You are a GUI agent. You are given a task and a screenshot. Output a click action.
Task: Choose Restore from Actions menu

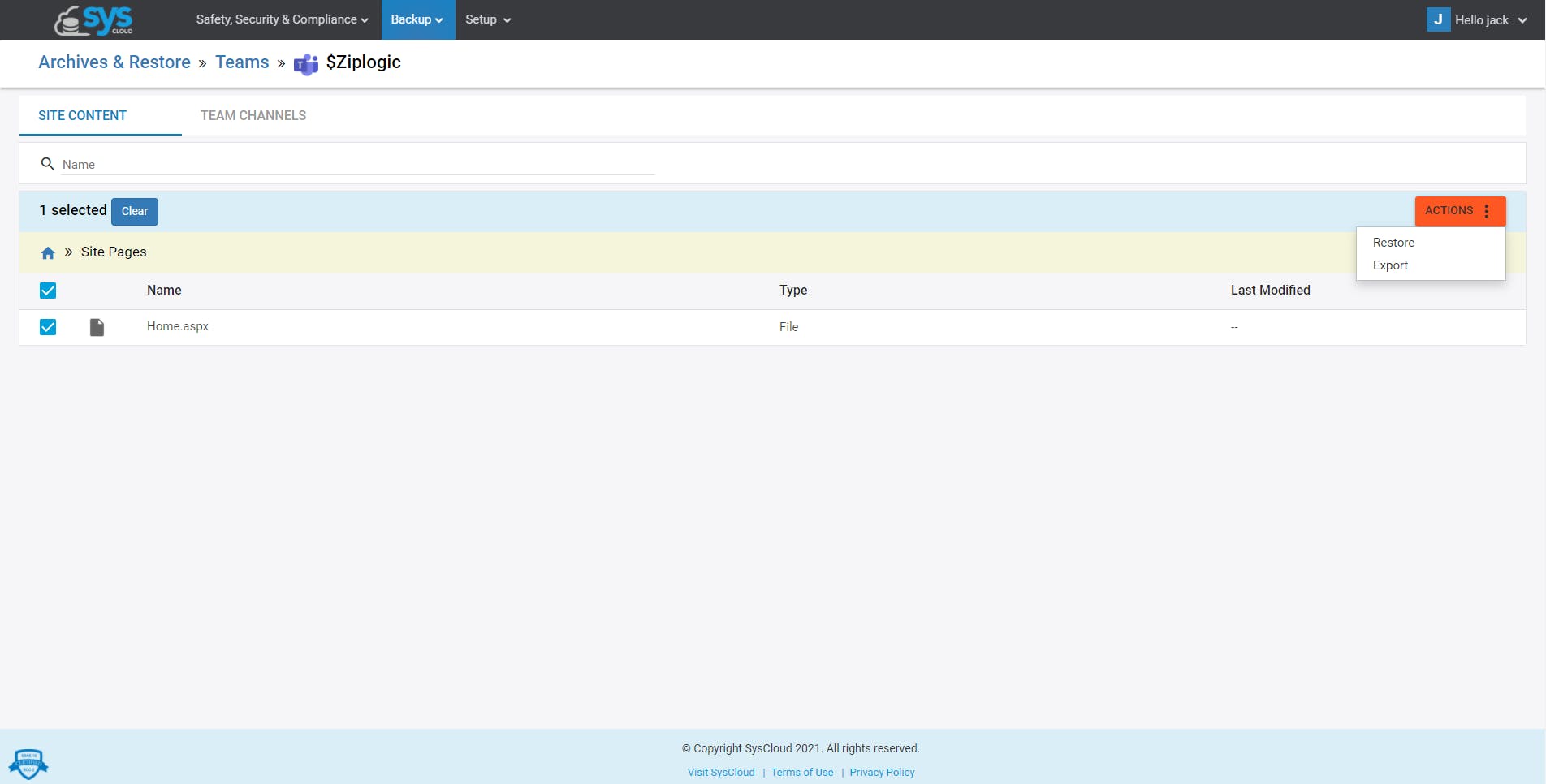[1393, 243]
